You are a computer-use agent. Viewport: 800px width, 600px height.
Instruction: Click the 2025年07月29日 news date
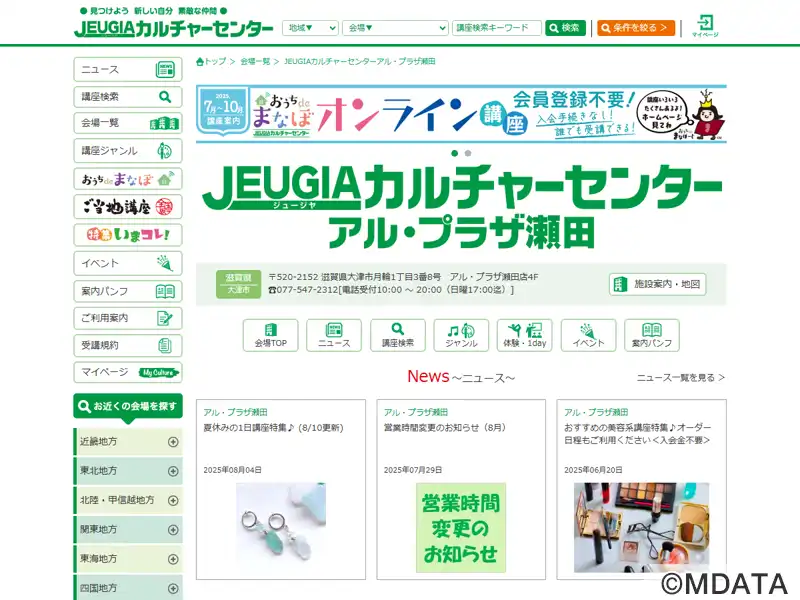click(413, 470)
